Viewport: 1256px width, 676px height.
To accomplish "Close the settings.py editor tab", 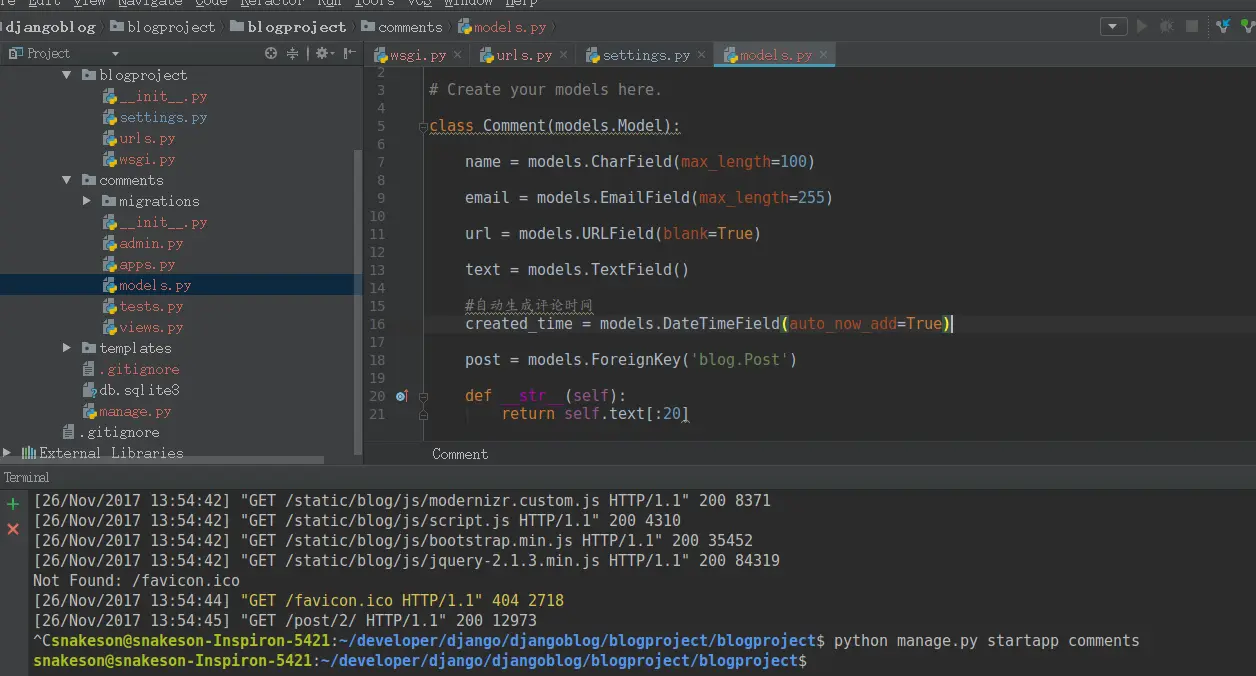I will pyautogui.click(x=701, y=55).
